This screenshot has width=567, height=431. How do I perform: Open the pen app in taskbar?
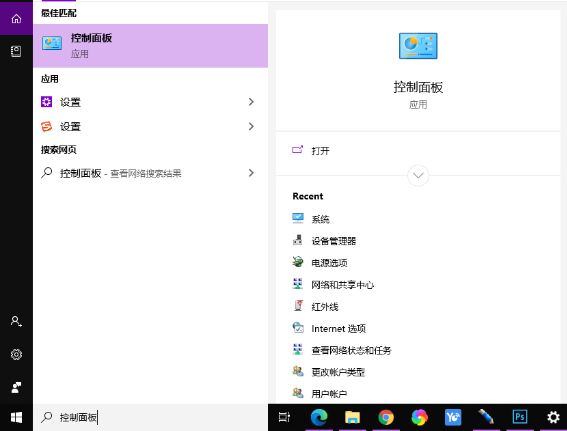pos(486,417)
